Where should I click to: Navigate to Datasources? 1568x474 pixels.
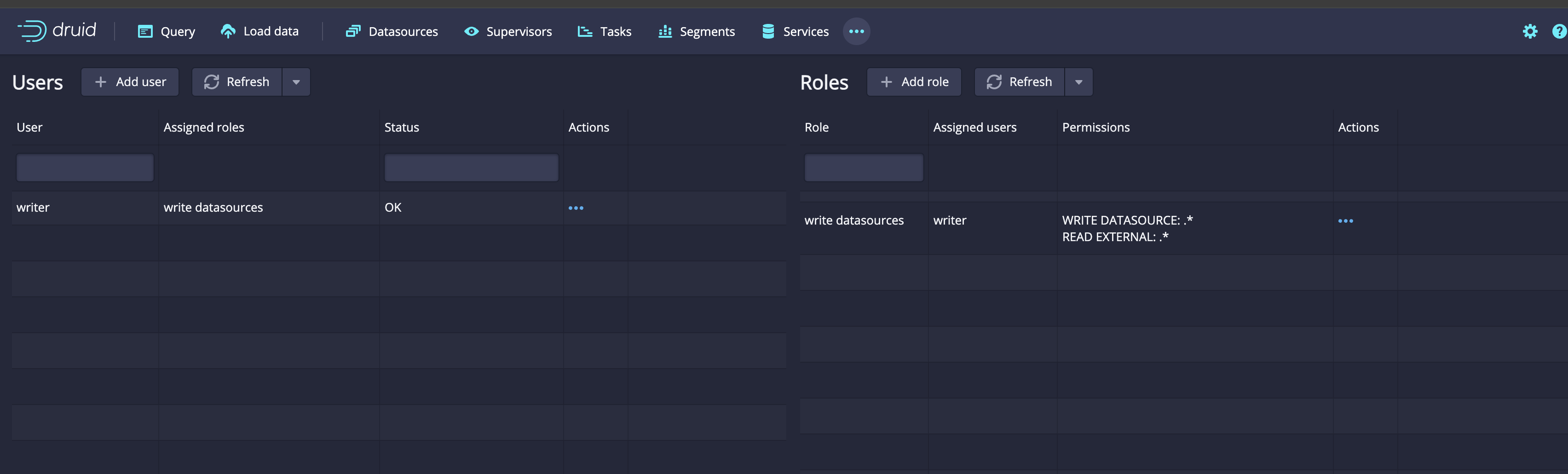tap(392, 32)
